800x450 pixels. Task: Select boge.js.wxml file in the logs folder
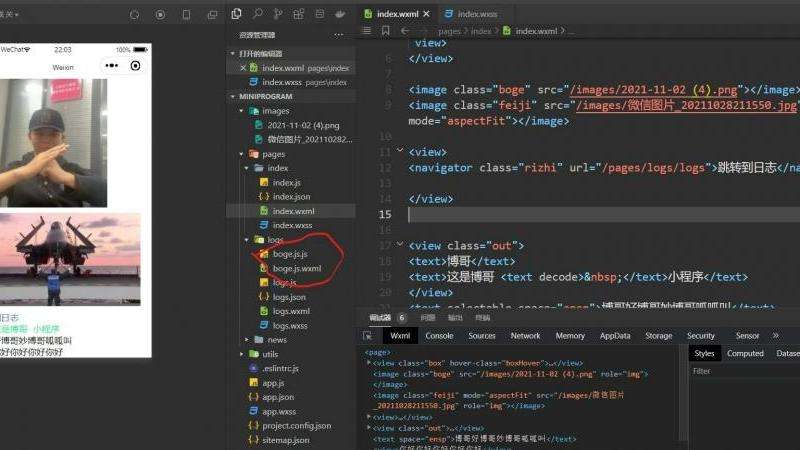tap(296, 269)
